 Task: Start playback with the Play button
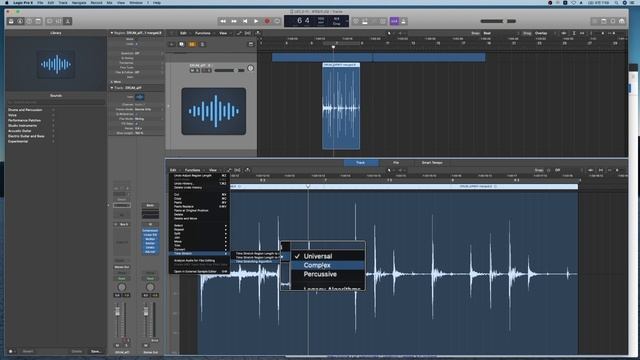pos(256,21)
